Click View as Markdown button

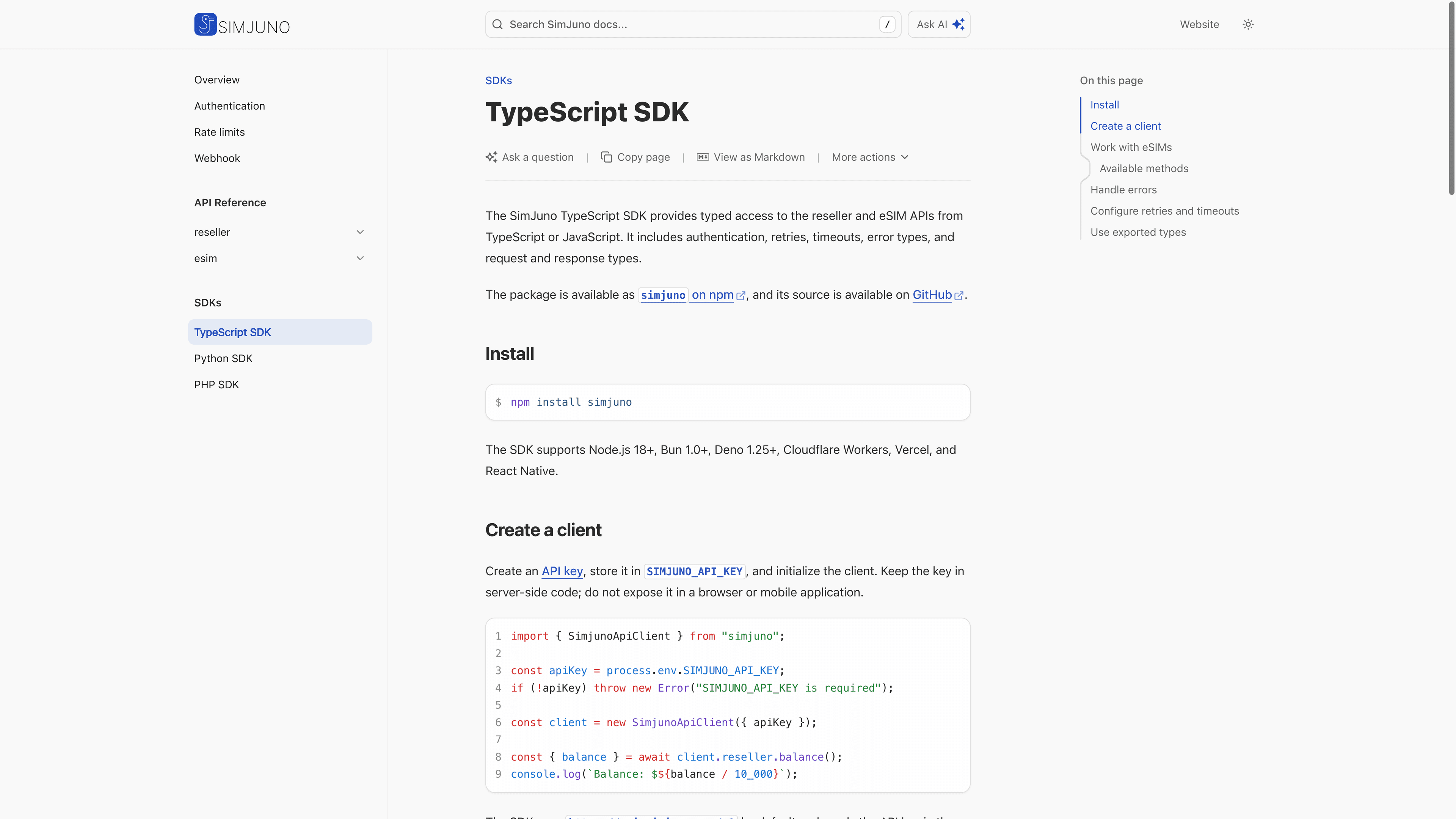[x=751, y=157]
